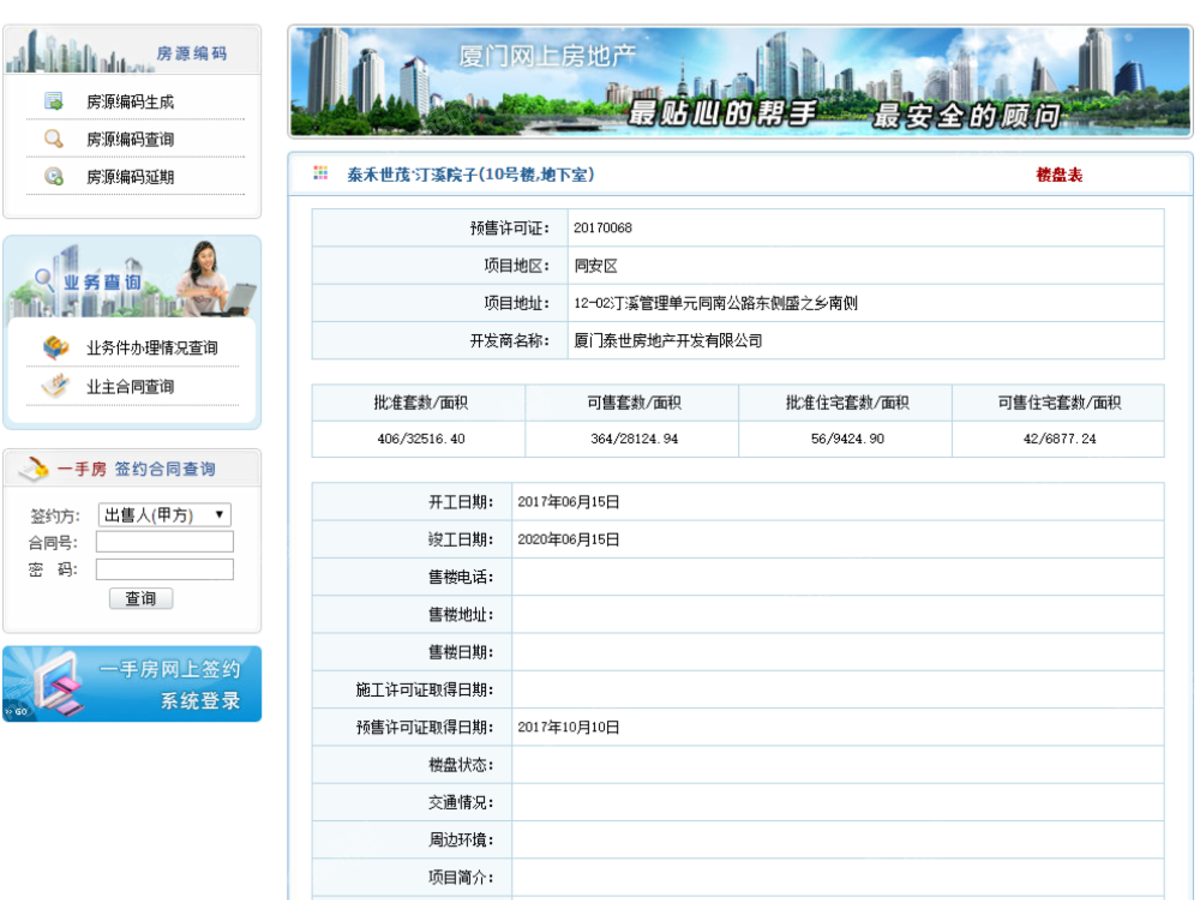Click the 房源编码 header image

click(132, 51)
